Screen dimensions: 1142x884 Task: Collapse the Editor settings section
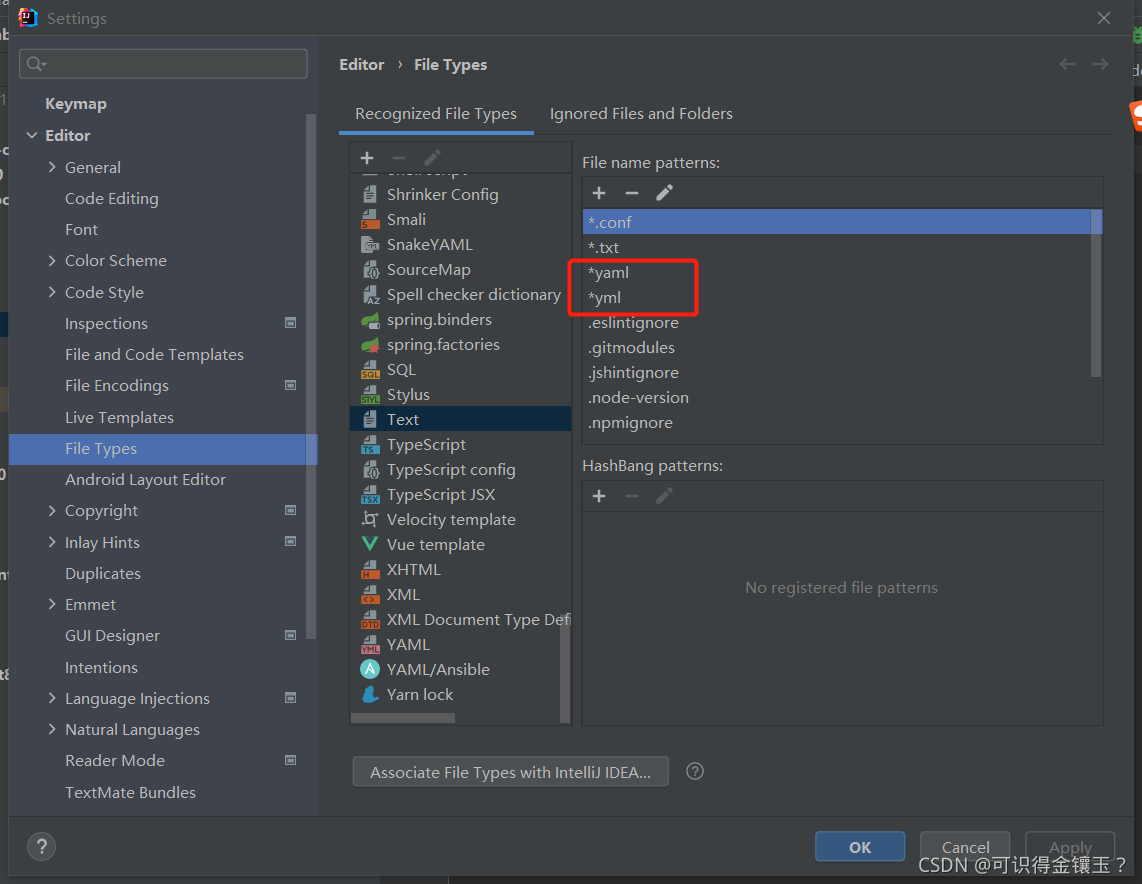click(32, 135)
